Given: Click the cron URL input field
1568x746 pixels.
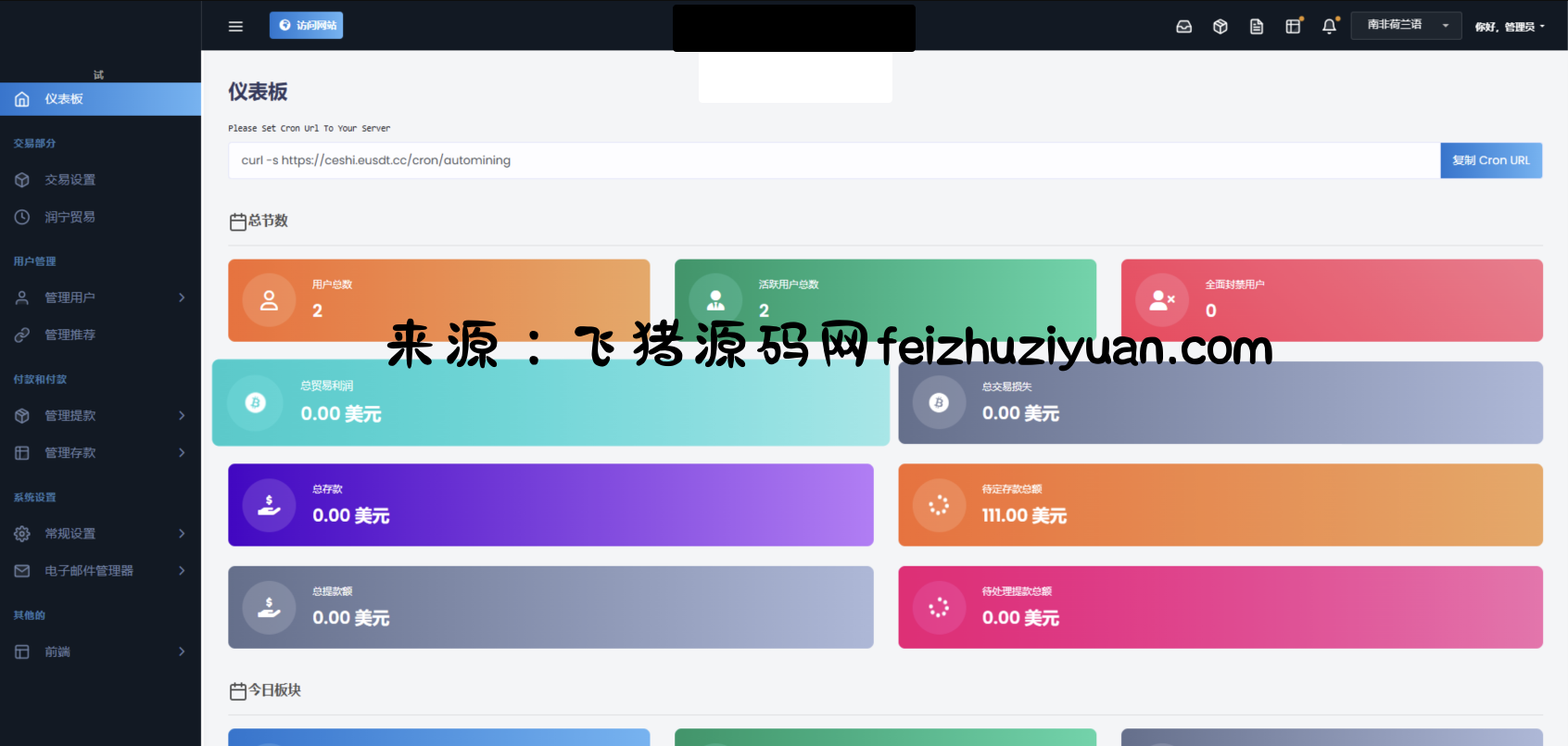Looking at the screenshot, I should tap(832, 160).
